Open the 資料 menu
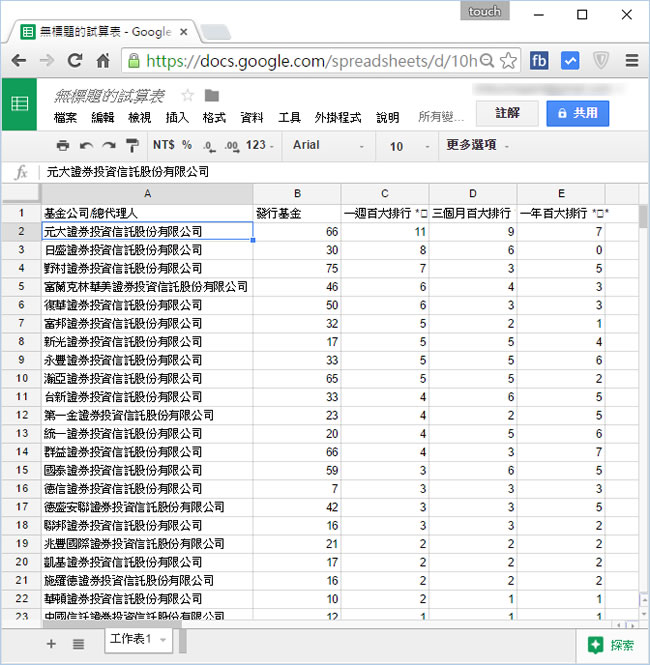The height and width of the screenshot is (665, 650). (x=251, y=117)
